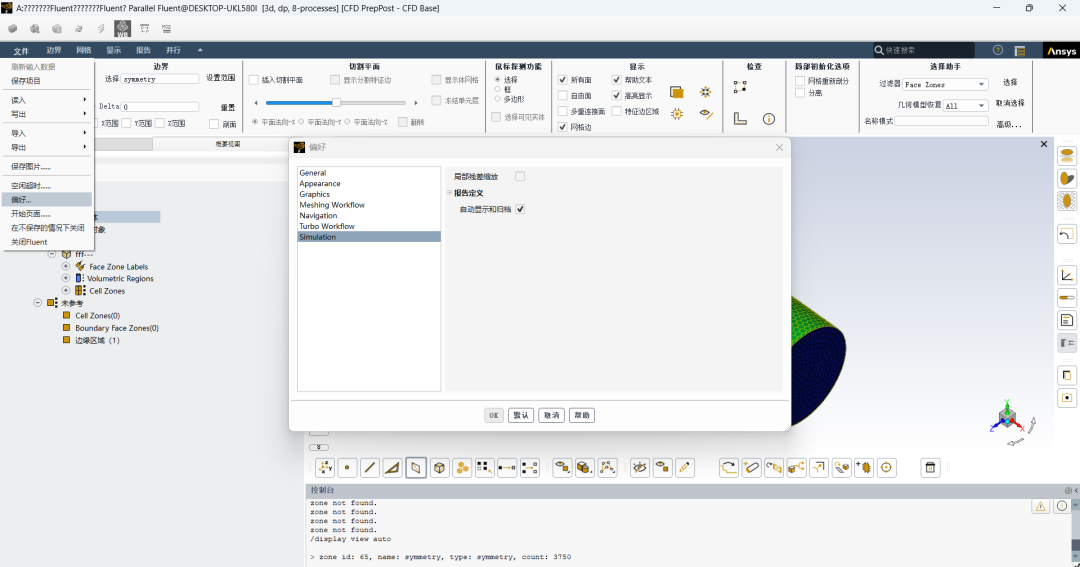The width and height of the screenshot is (1080, 567).
Task: Click the console warning triangle icon
Action: [1040, 506]
